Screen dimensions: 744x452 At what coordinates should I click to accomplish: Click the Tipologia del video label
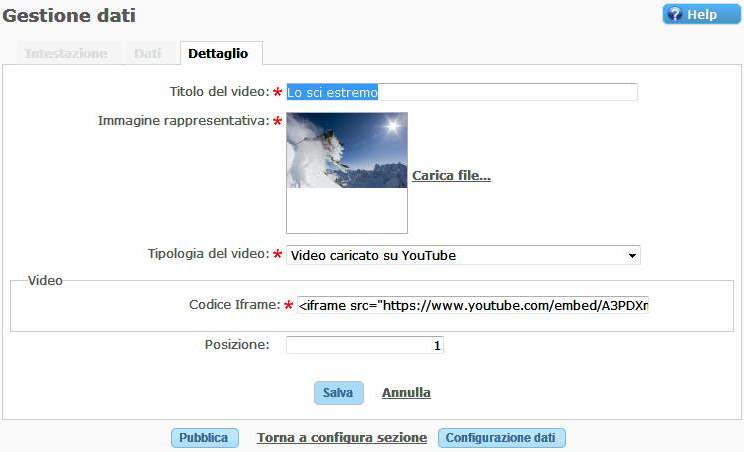tap(208, 254)
